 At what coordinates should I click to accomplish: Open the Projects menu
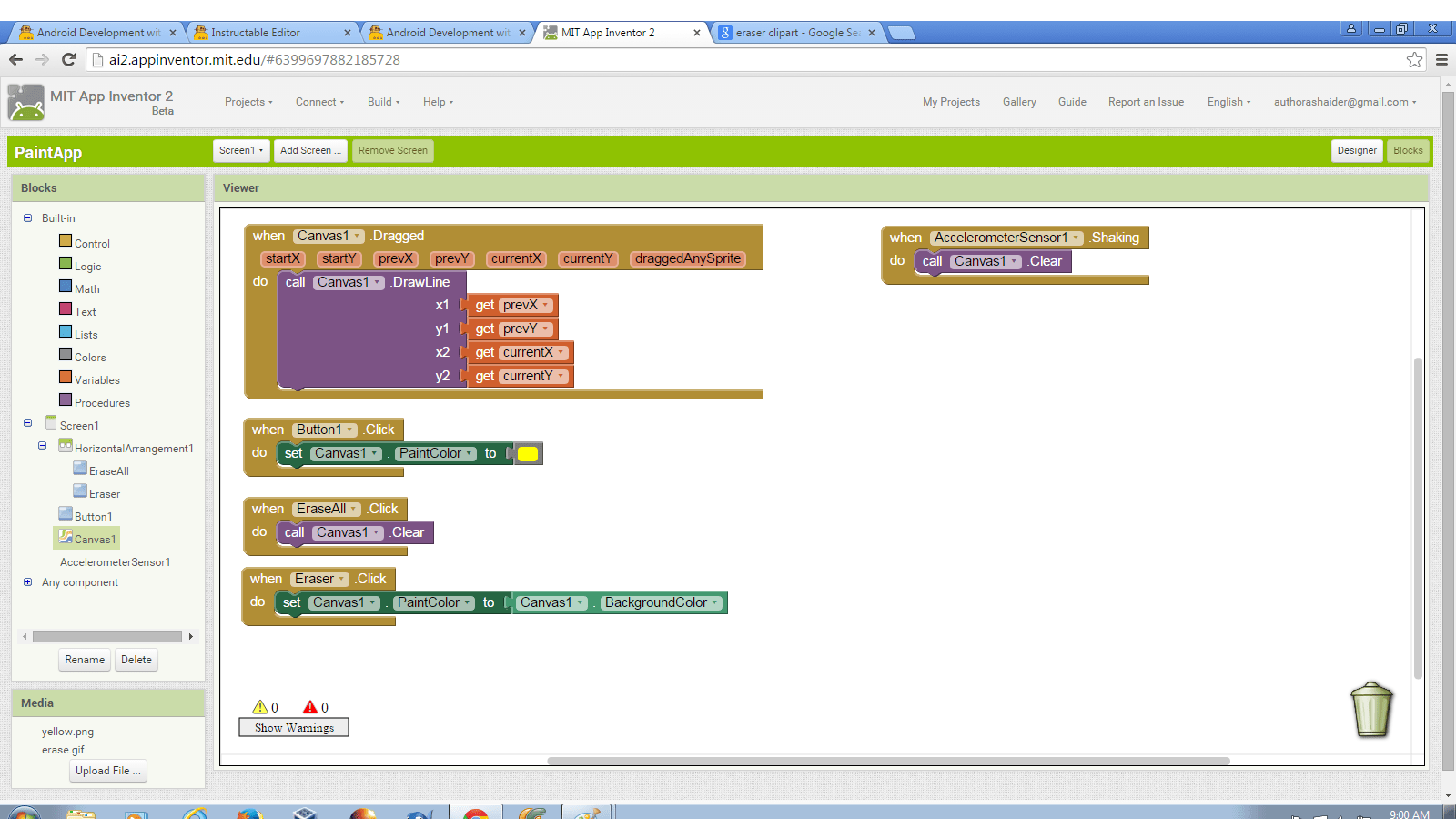pyautogui.click(x=248, y=102)
